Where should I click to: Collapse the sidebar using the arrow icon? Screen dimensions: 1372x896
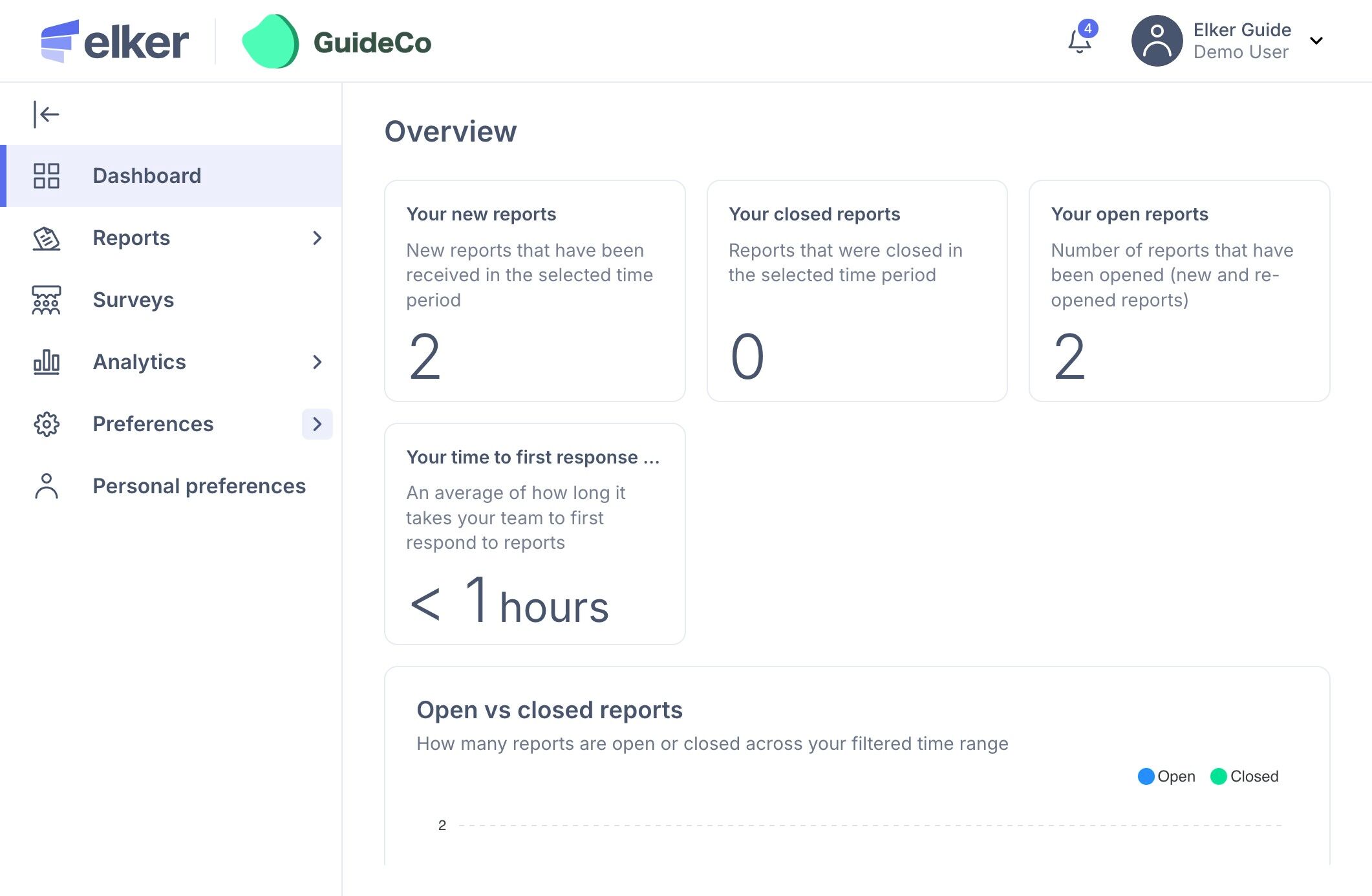click(46, 114)
